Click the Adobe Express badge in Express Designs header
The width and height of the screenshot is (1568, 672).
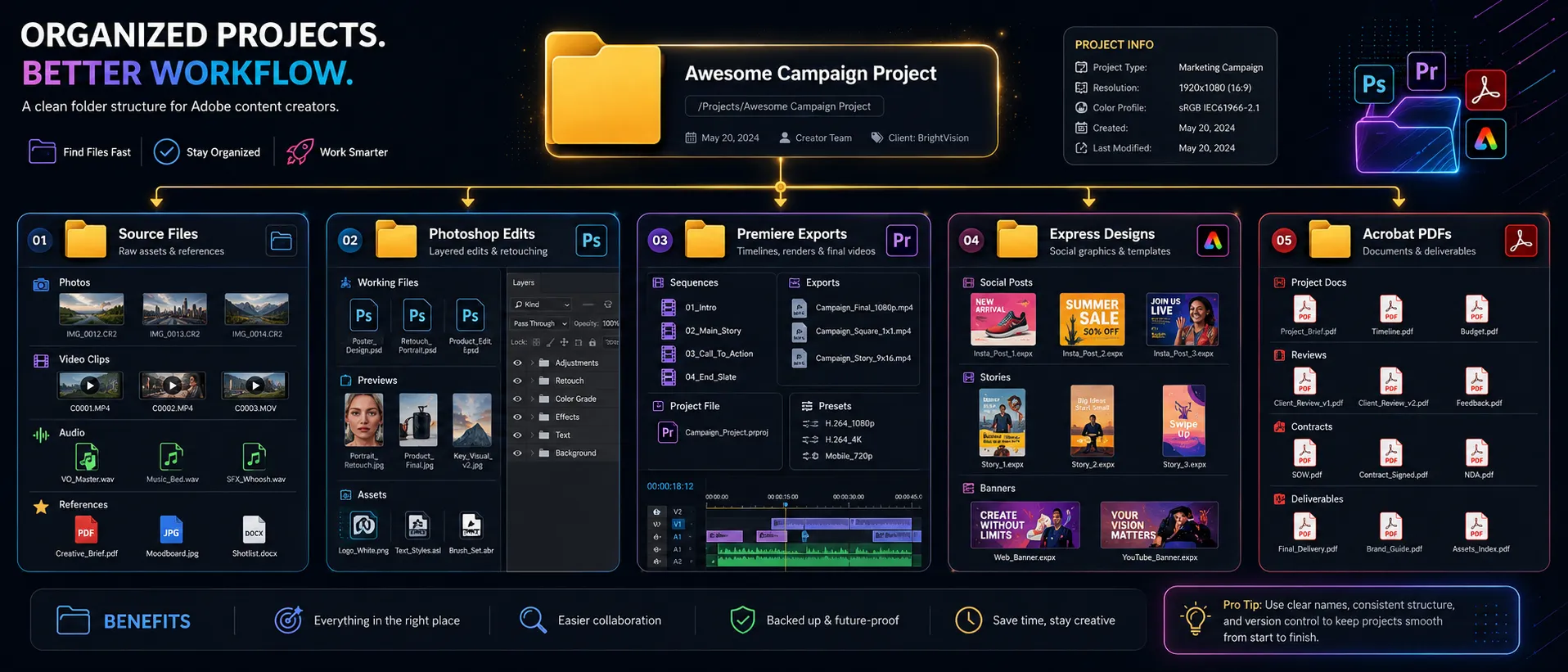[1213, 241]
